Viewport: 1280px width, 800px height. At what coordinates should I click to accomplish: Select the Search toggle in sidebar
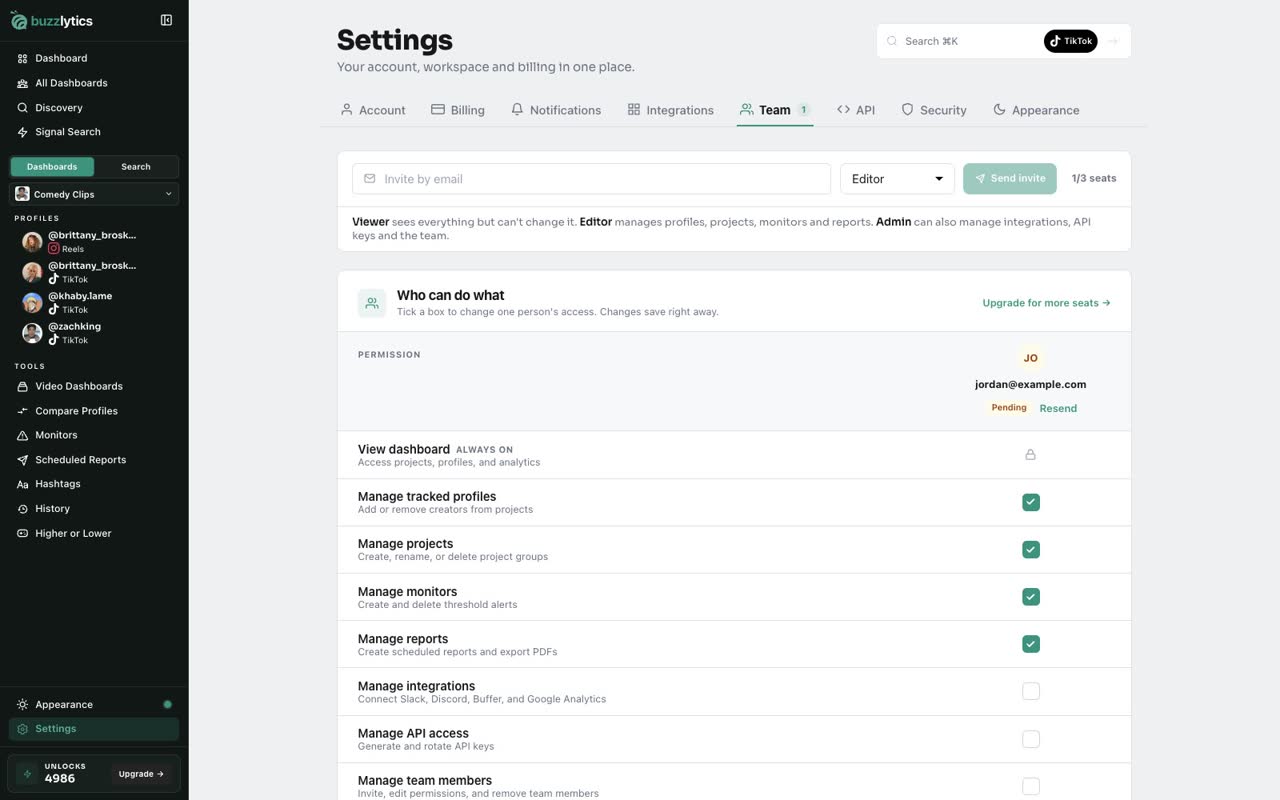point(136,167)
